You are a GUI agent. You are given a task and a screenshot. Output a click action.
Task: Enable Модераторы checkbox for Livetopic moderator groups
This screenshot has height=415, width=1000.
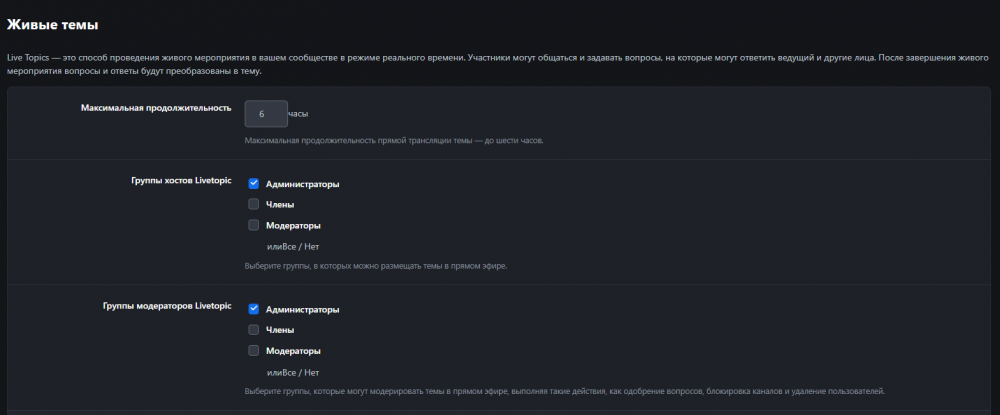[254, 350]
